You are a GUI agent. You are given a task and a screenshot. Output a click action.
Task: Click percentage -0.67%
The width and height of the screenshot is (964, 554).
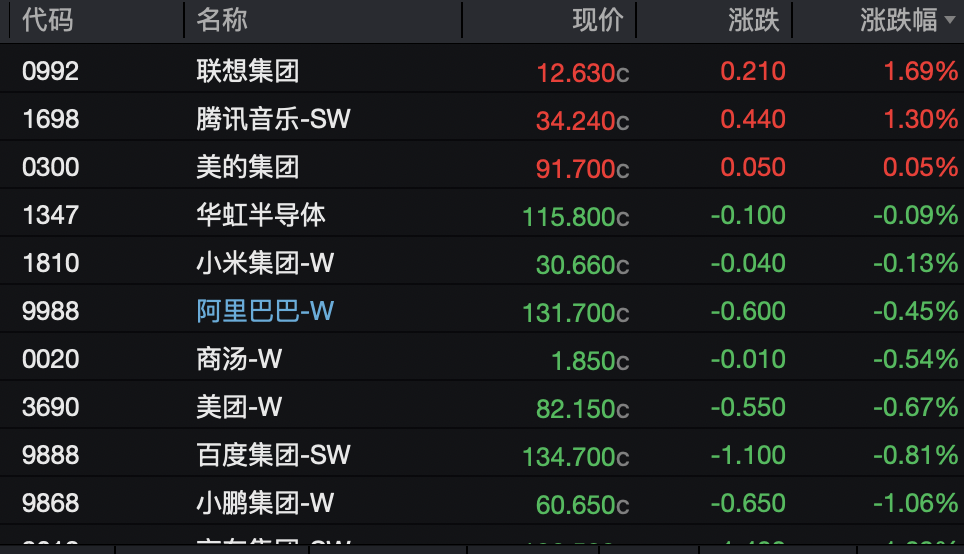click(x=915, y=407)
